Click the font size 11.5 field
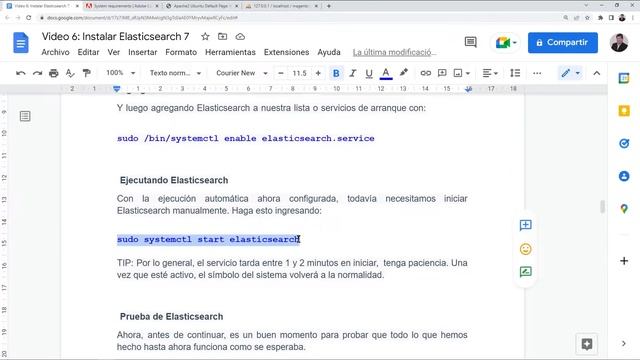 [299, 73]
